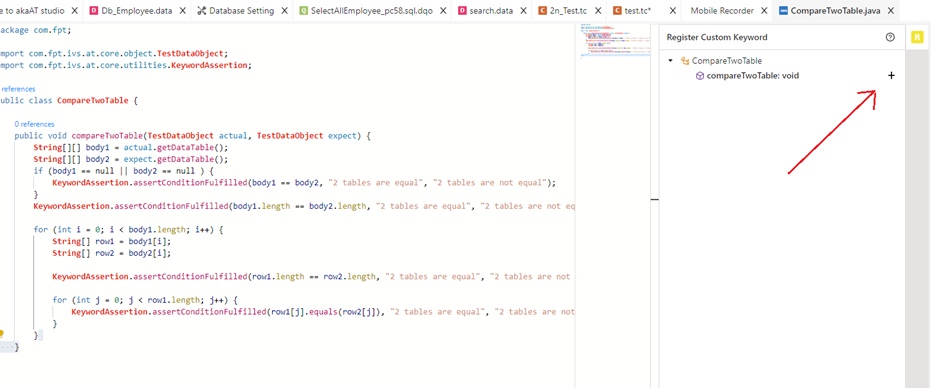Click the compareTwoTable method signature line
The image size is (931, 388).
pos(192,135)
